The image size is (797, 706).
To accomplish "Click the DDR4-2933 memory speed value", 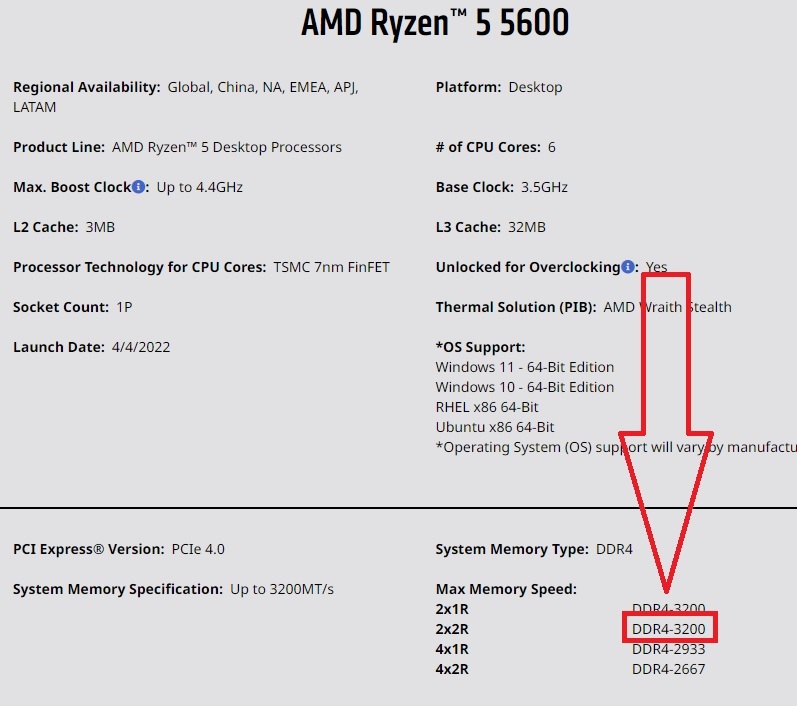I will tap(669, 649).
